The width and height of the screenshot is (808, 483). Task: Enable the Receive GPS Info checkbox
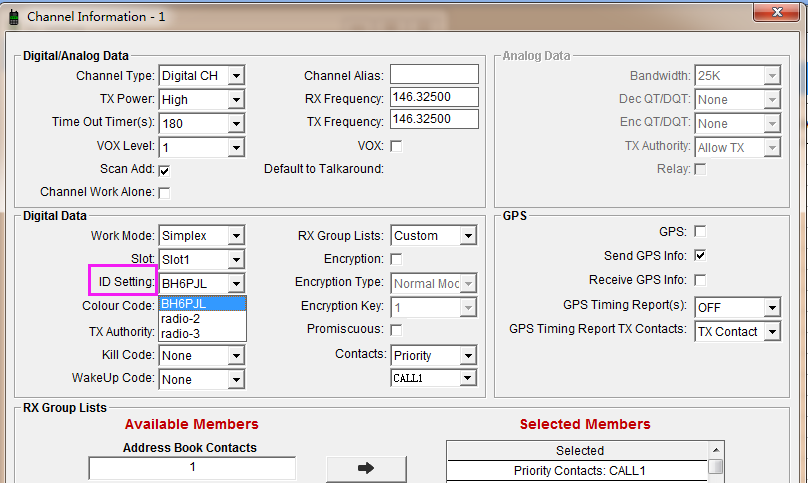(700, 280)
